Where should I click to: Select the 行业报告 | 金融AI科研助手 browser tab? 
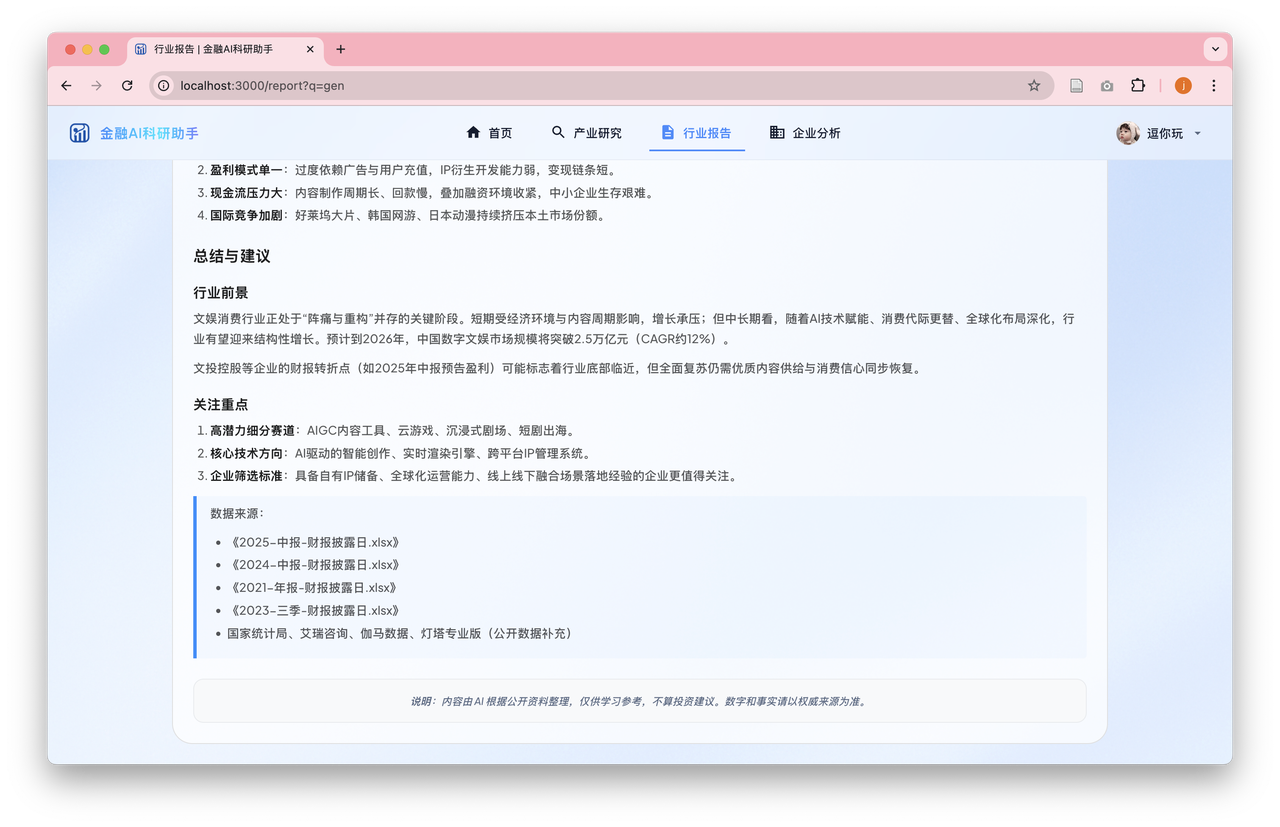point(225,49)
